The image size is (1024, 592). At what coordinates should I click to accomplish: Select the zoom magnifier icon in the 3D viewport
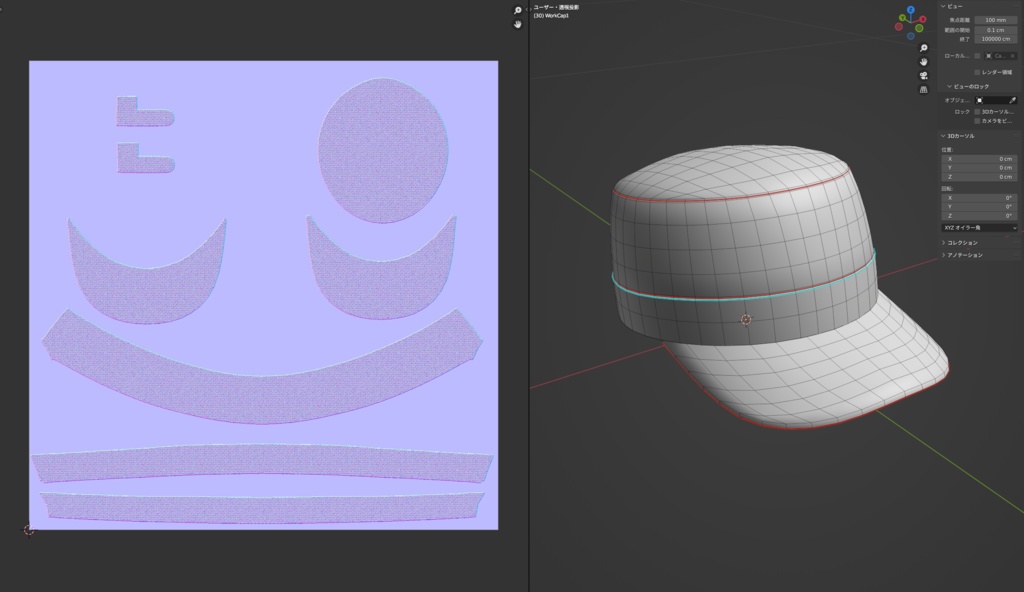pyautogui.click(x=923, y=48)
